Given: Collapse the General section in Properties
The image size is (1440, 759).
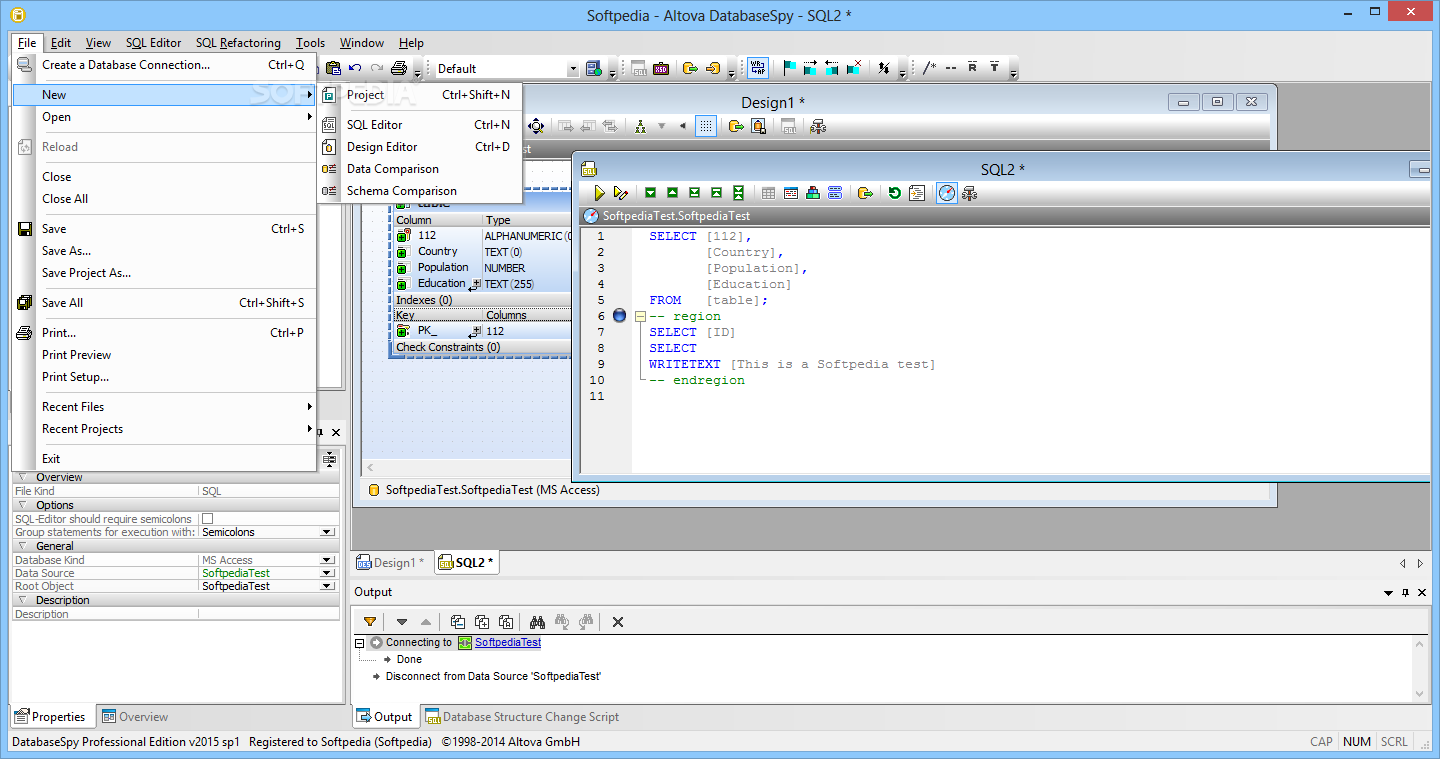Looking at the screenshot, I should click(22, 546).
